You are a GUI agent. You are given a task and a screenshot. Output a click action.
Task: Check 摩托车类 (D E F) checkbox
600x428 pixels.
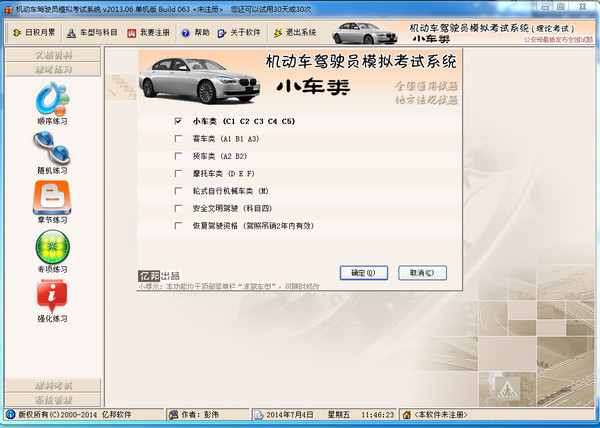(x=178, y=174)
